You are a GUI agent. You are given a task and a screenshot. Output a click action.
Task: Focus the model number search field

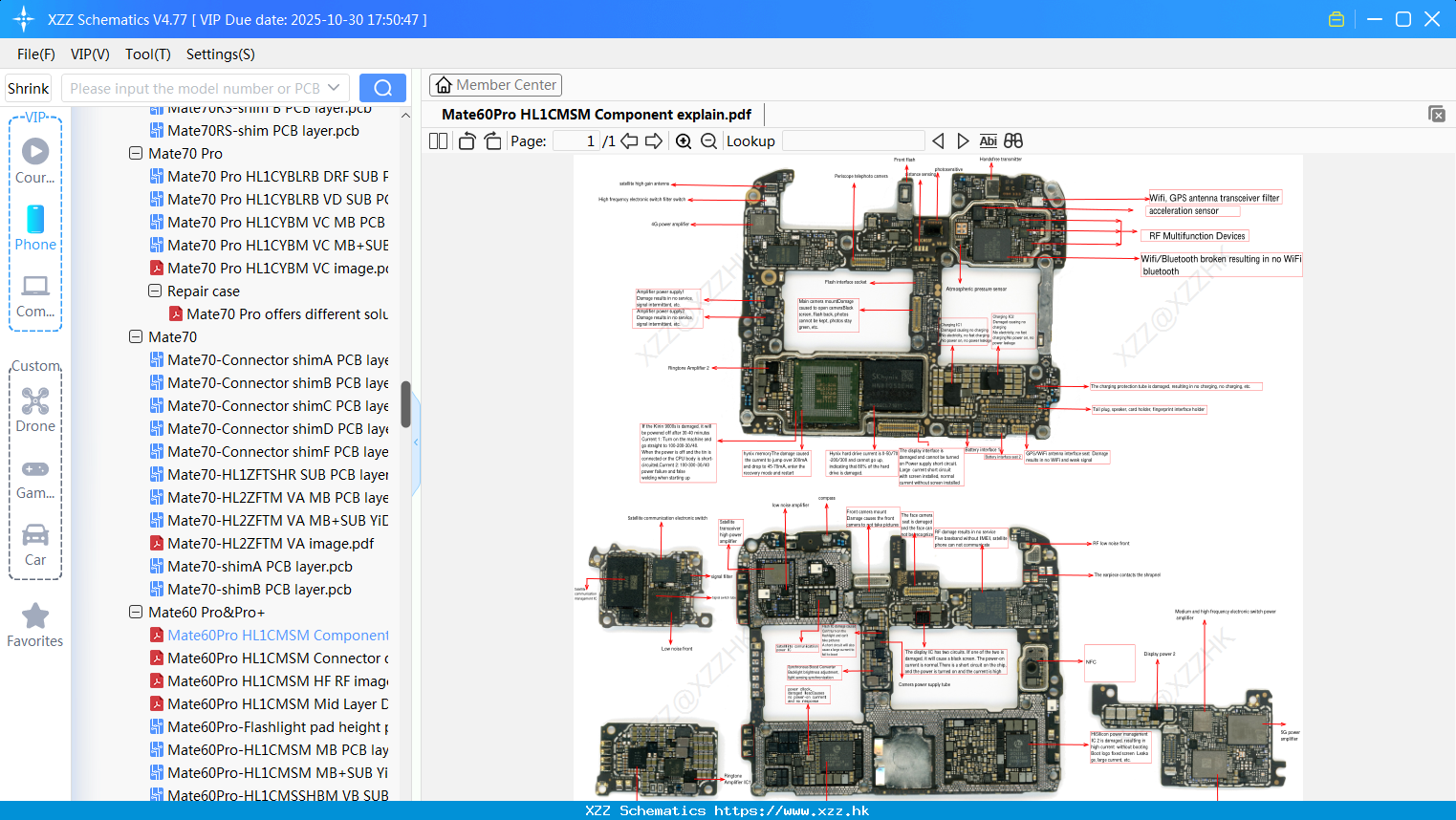[194, 88]
